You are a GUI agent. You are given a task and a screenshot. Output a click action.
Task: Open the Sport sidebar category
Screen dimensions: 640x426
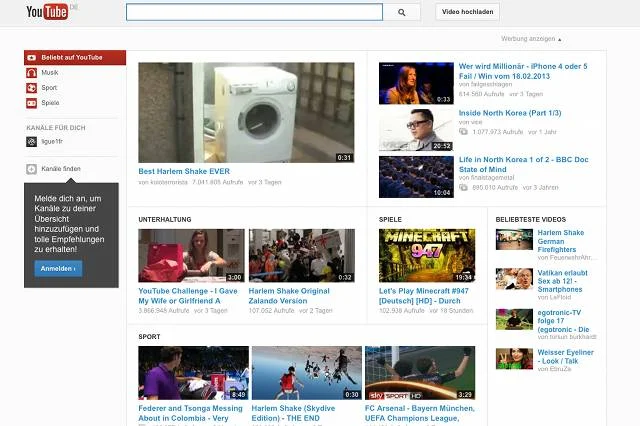point(49,88)
